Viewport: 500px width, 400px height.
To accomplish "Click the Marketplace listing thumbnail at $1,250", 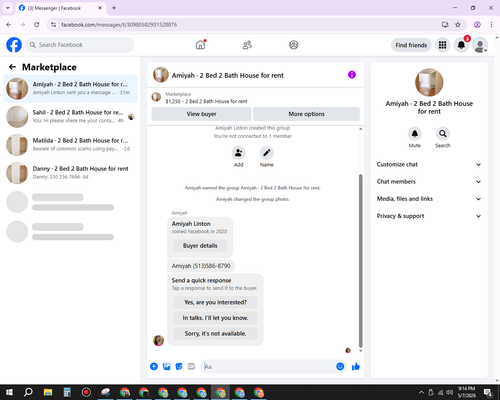I will 156,97.
